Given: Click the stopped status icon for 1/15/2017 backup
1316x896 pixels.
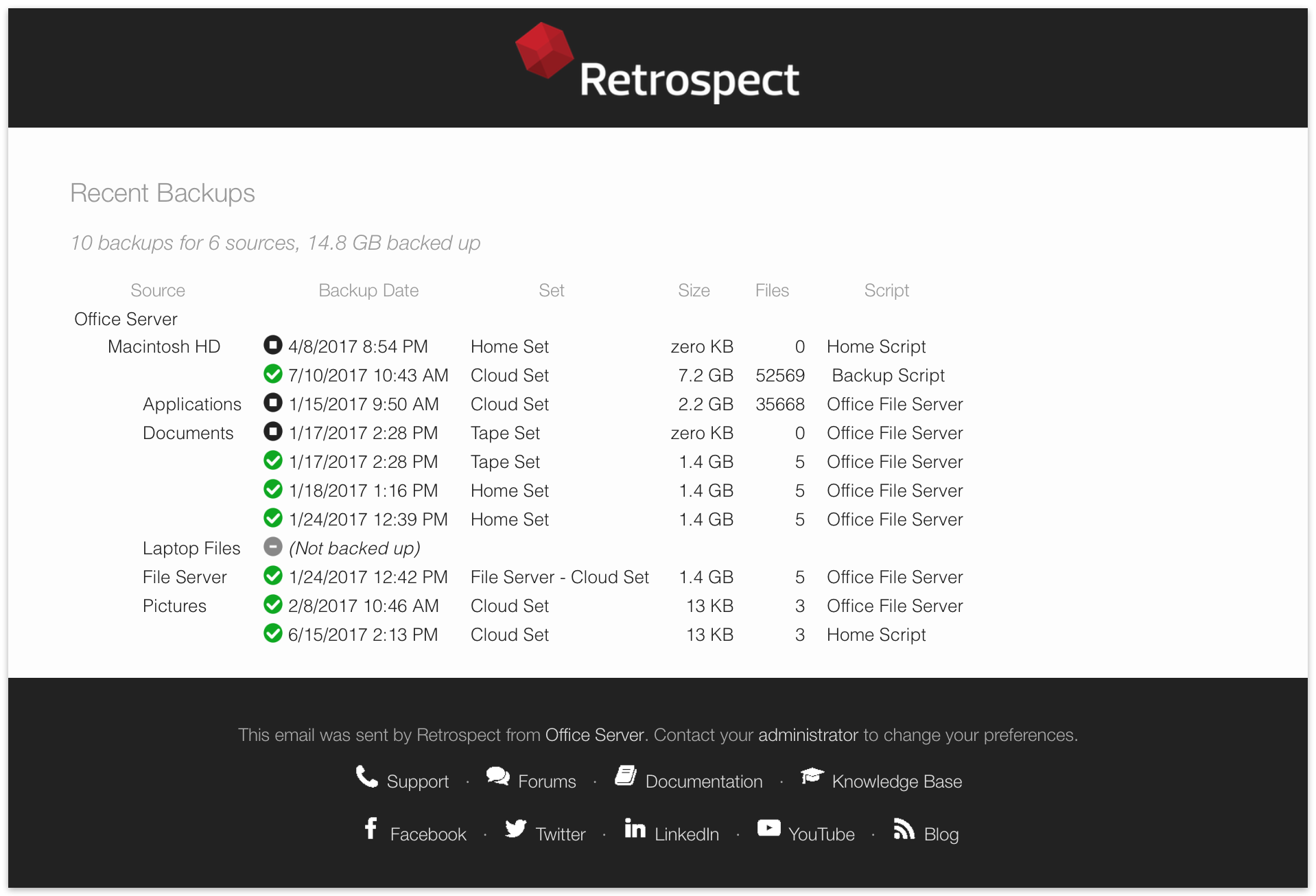Looking at the screenshot, I should point(273,402).
